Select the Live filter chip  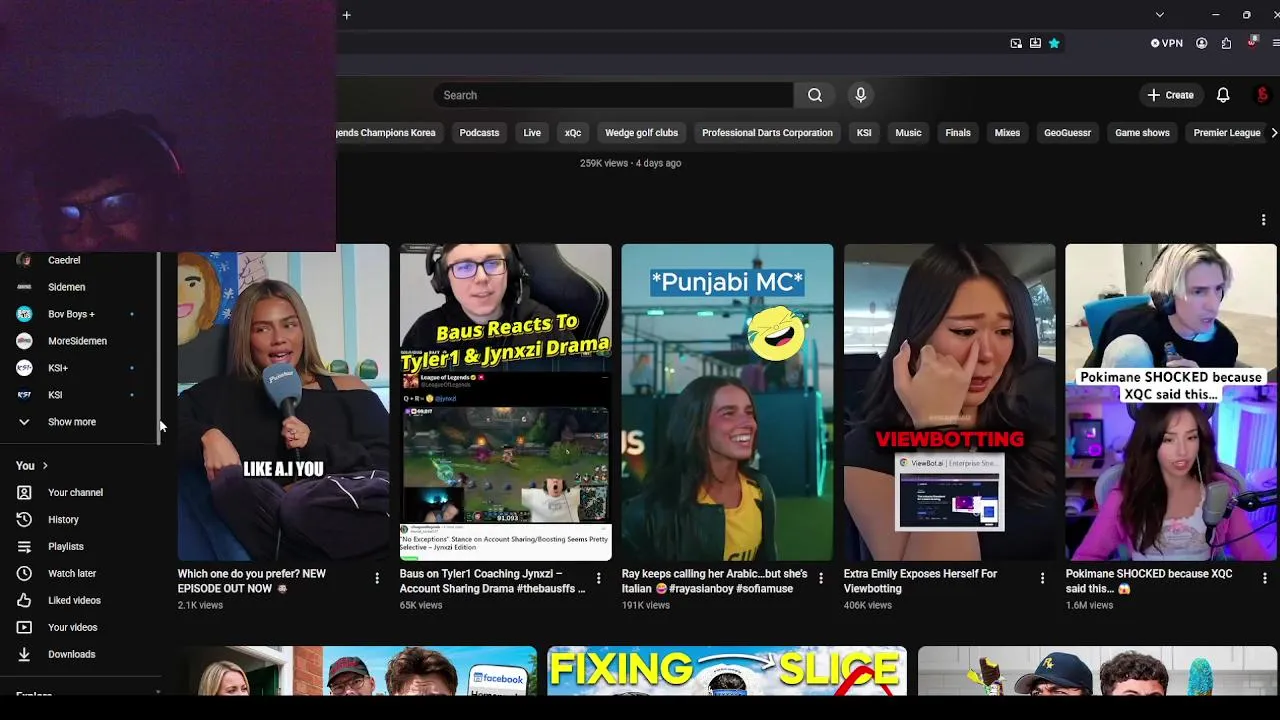532,133
